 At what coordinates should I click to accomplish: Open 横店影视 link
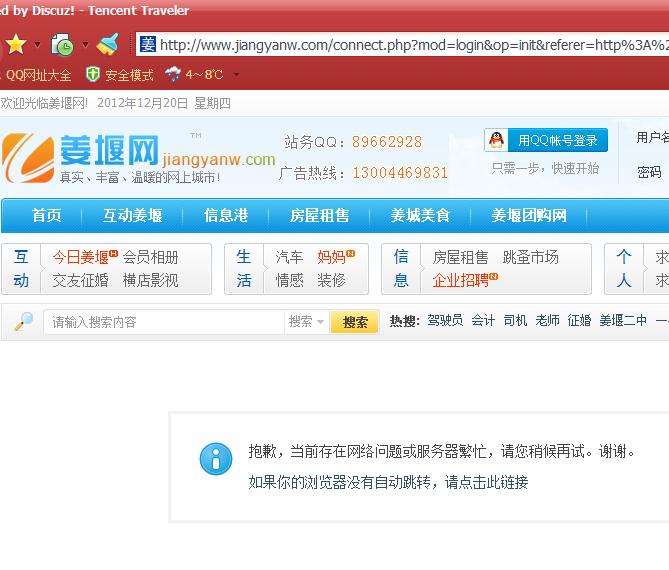151,280
